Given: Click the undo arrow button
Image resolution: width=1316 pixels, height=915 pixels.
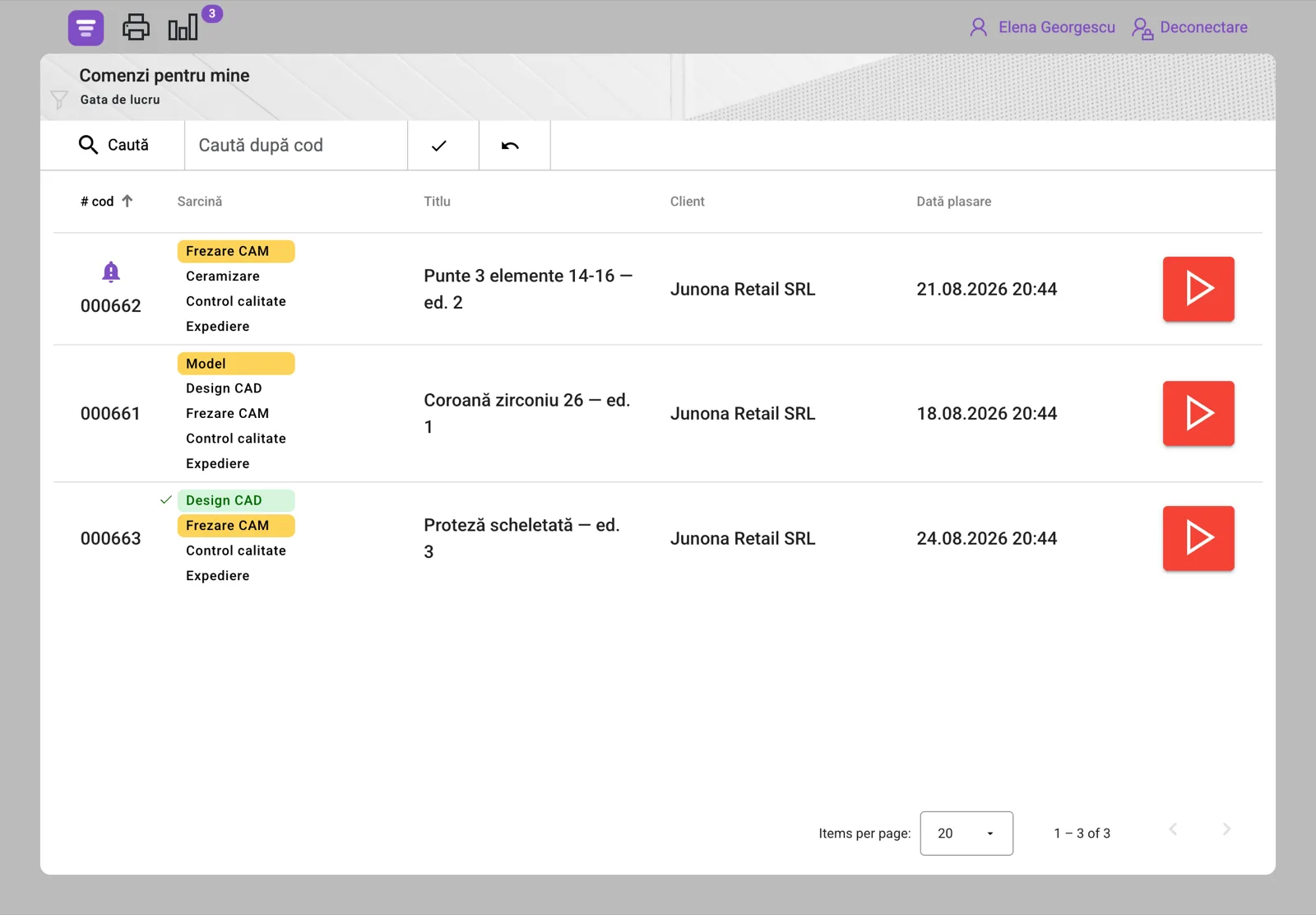Looking at the screenshot, I should point(515,146).
